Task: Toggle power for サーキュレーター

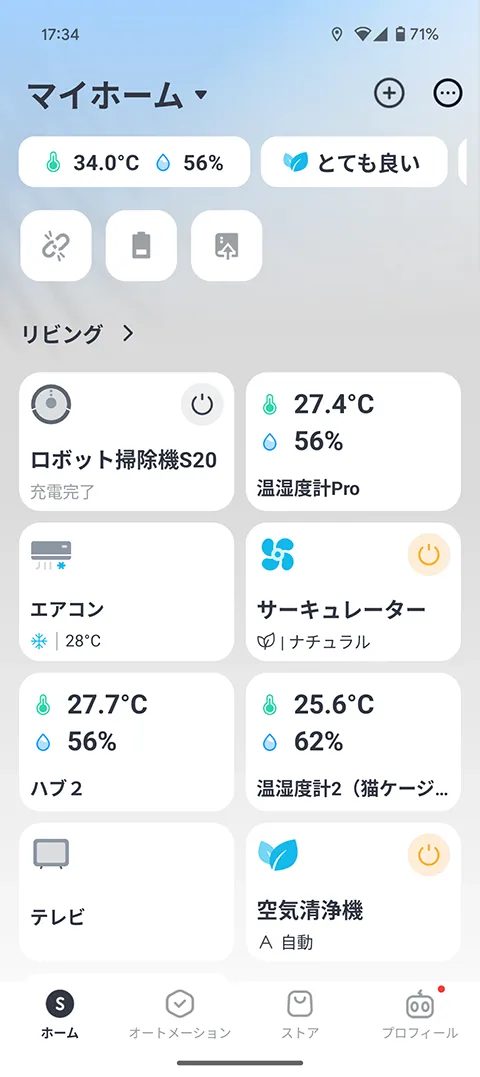Action: pos(428,554)
